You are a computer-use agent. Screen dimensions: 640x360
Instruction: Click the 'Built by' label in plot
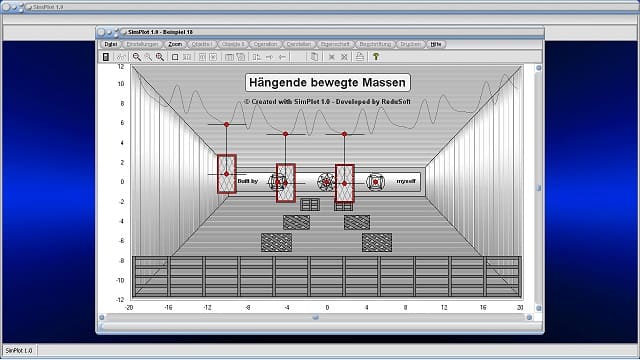pos(248,181)
